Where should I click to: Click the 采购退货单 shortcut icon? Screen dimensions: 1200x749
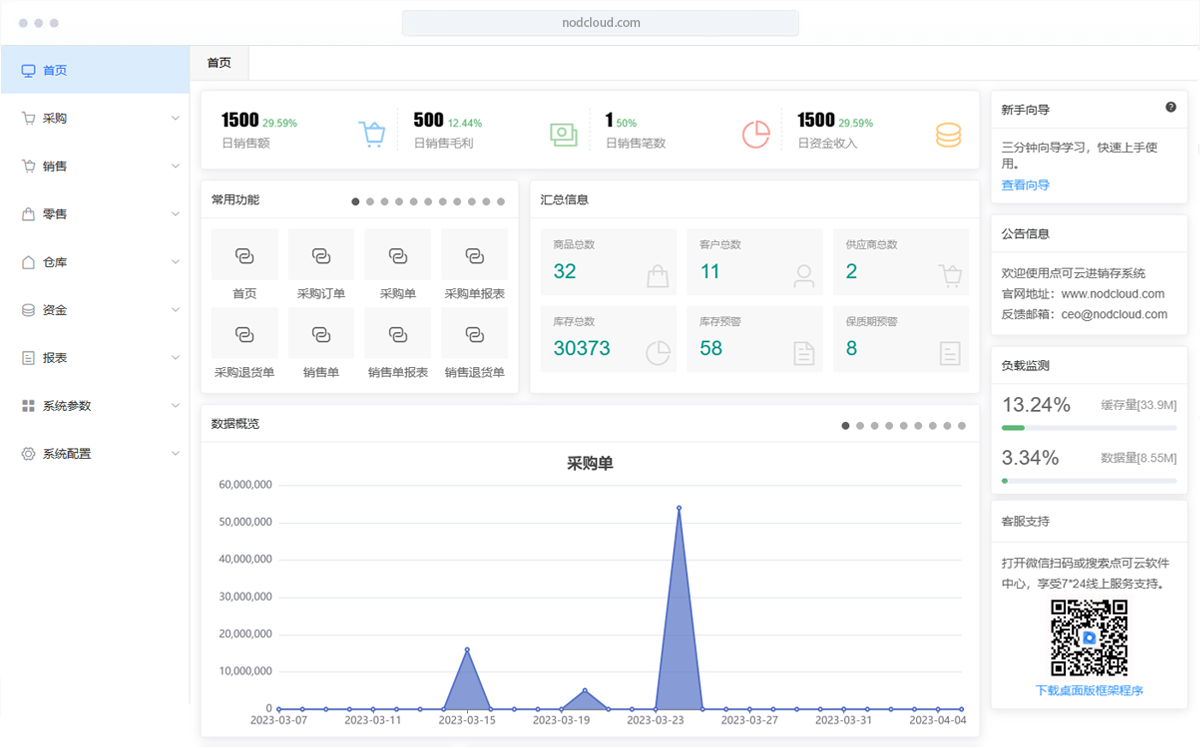(244, 334)
